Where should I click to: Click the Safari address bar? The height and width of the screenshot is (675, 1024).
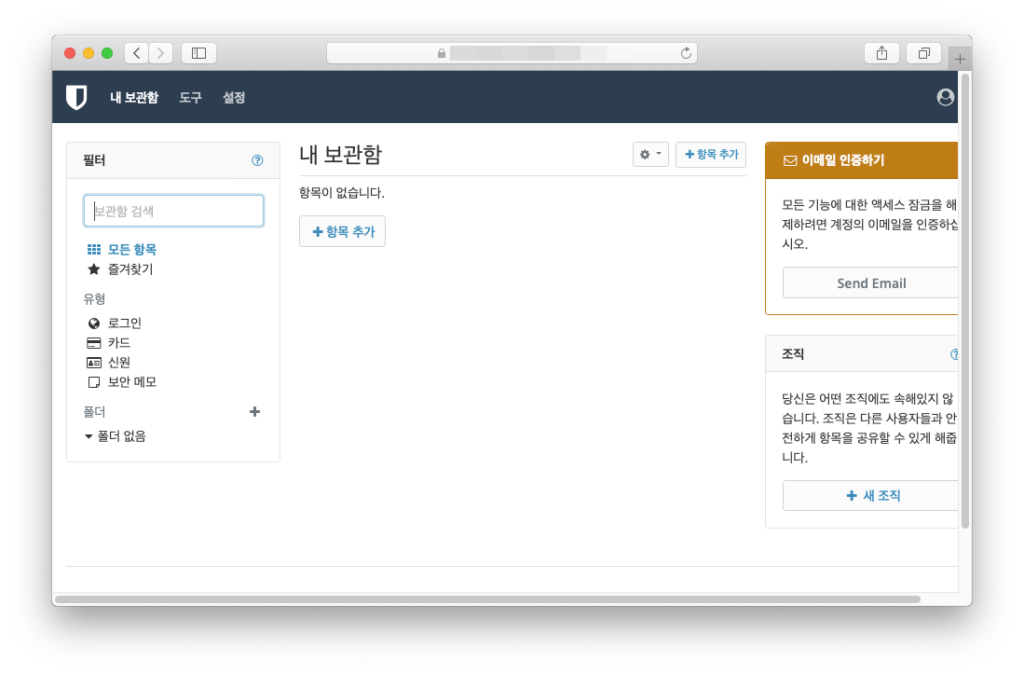[512, 54]
